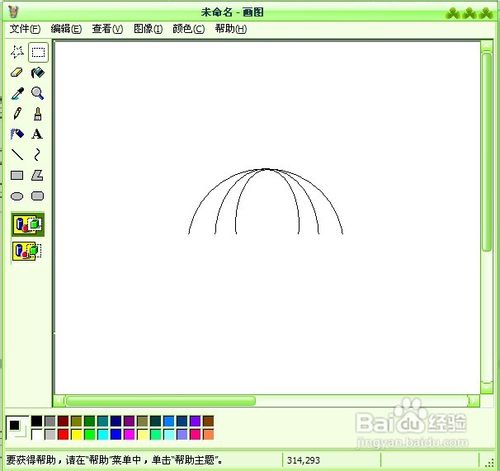
Task: Select the Rounded Rectangle tool
Action: [x=37, y=196]
